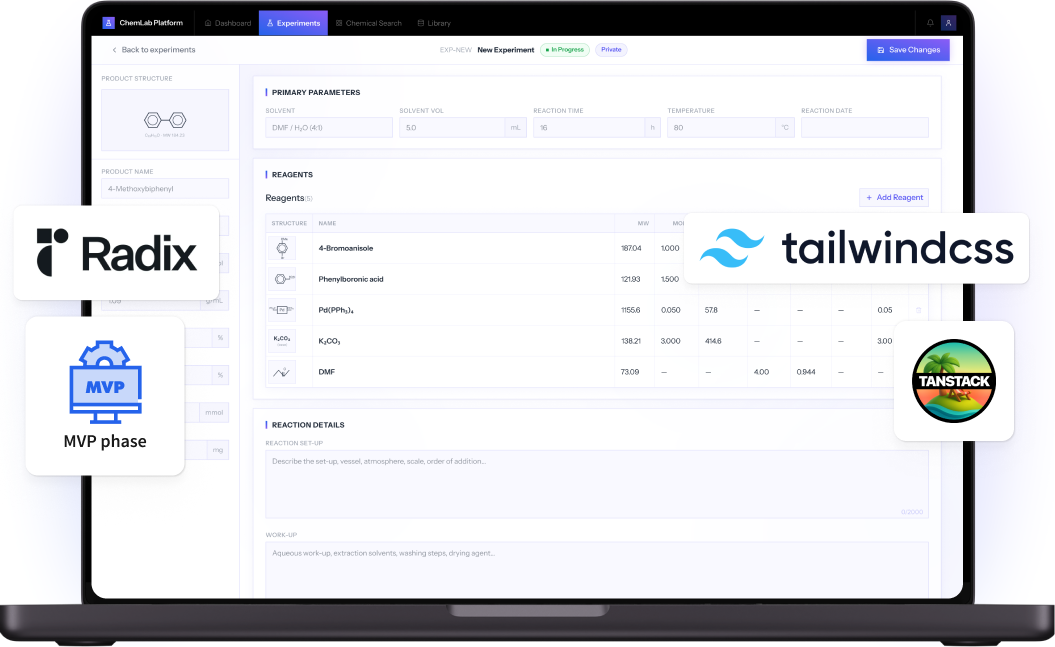Edit the Temperature field showing 80
This screenshot has height=647, width=1055.
[721, 127]
